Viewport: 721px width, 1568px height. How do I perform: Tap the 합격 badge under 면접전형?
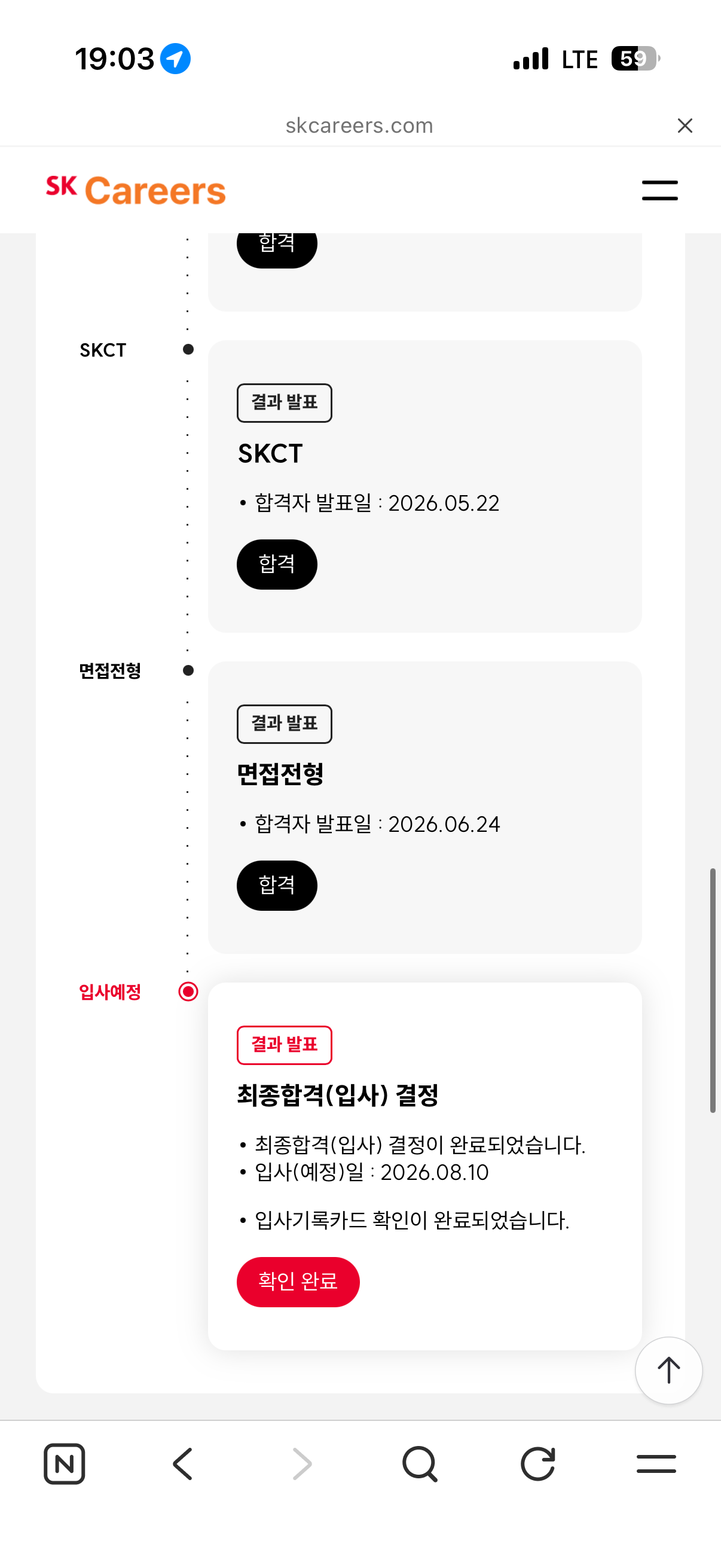pos(277,885)
